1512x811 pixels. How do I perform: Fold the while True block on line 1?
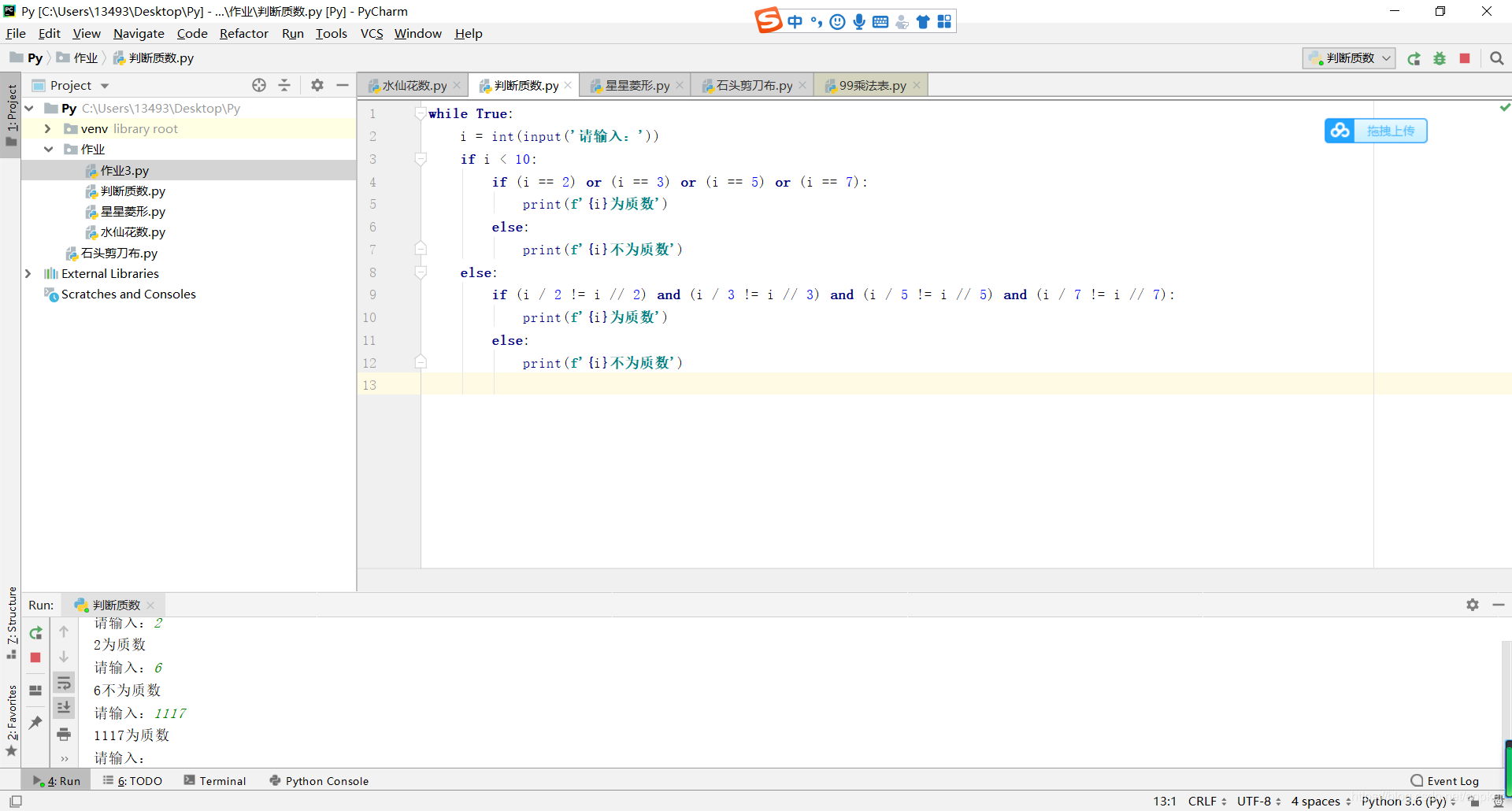[x=421, y=113]
